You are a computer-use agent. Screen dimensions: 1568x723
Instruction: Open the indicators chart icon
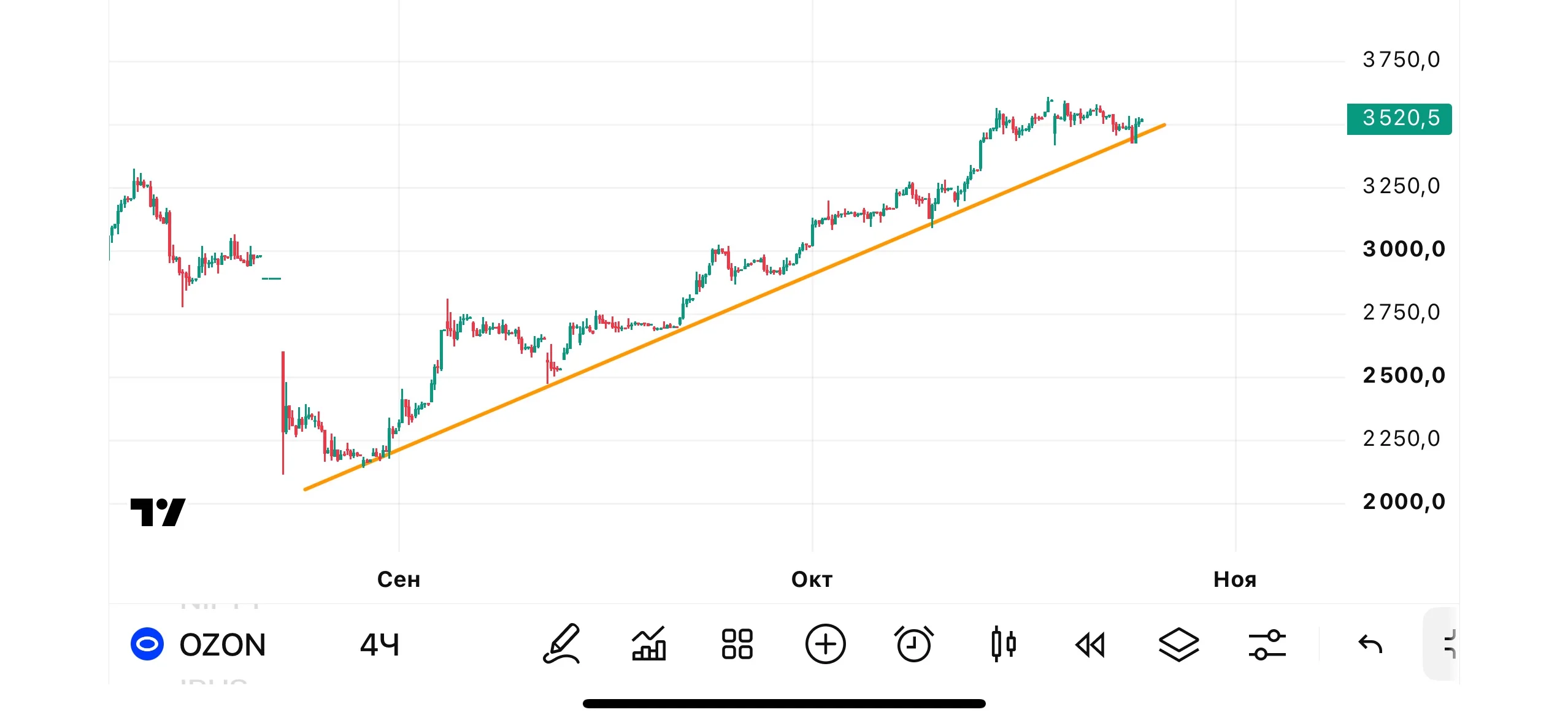point(649,644)
